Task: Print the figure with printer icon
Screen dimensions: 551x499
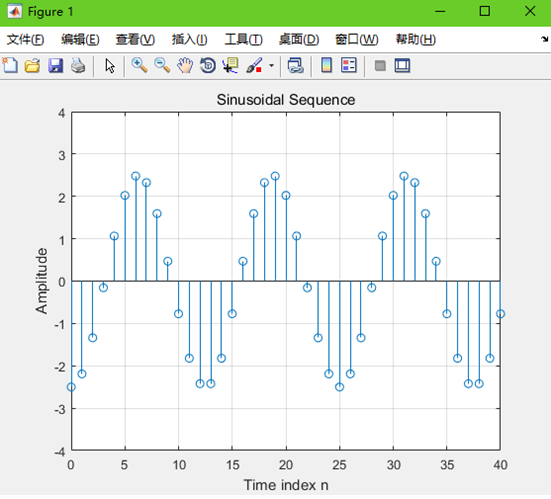Action: click(78, 66)
